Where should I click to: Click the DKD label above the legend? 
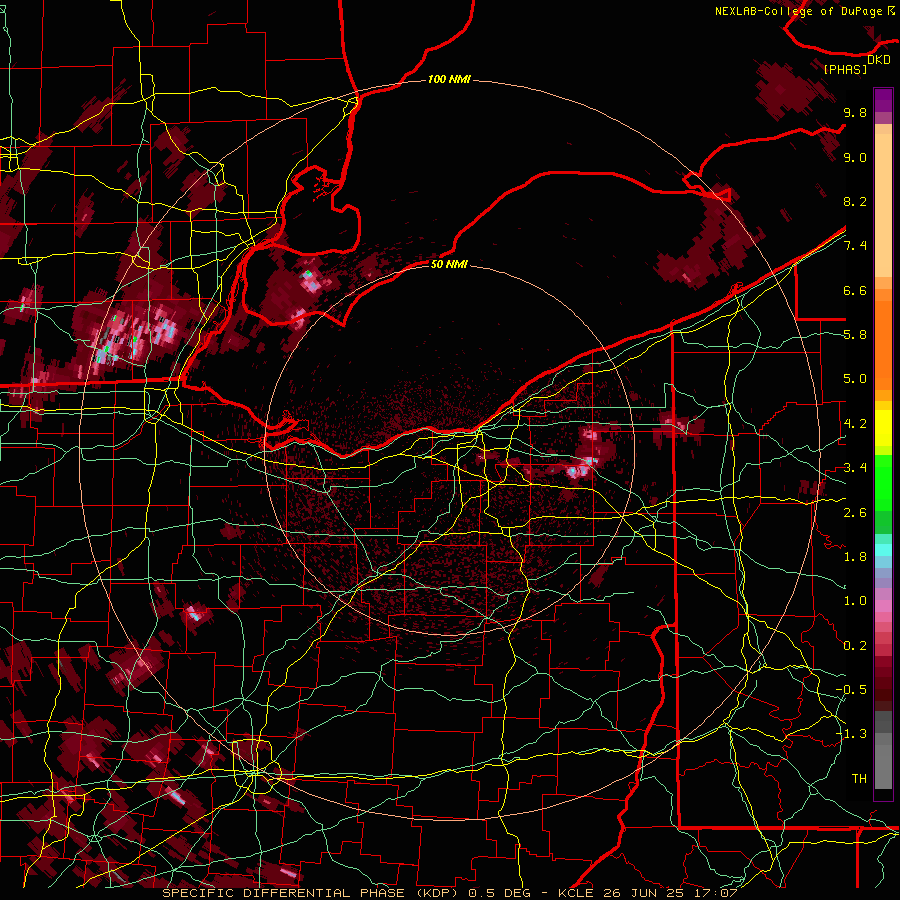click(878, 59)
